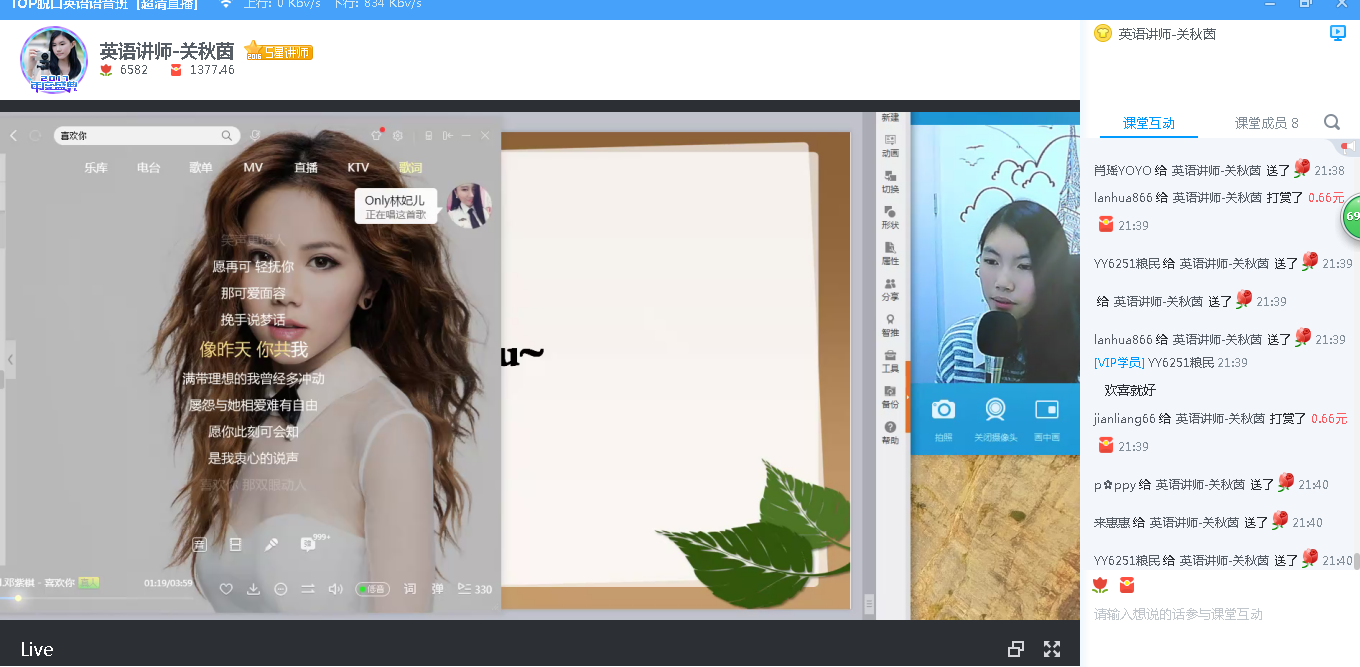1360x667 pixels.
Task: Send a rose flower gift icon
Action: click(1100, 585)
